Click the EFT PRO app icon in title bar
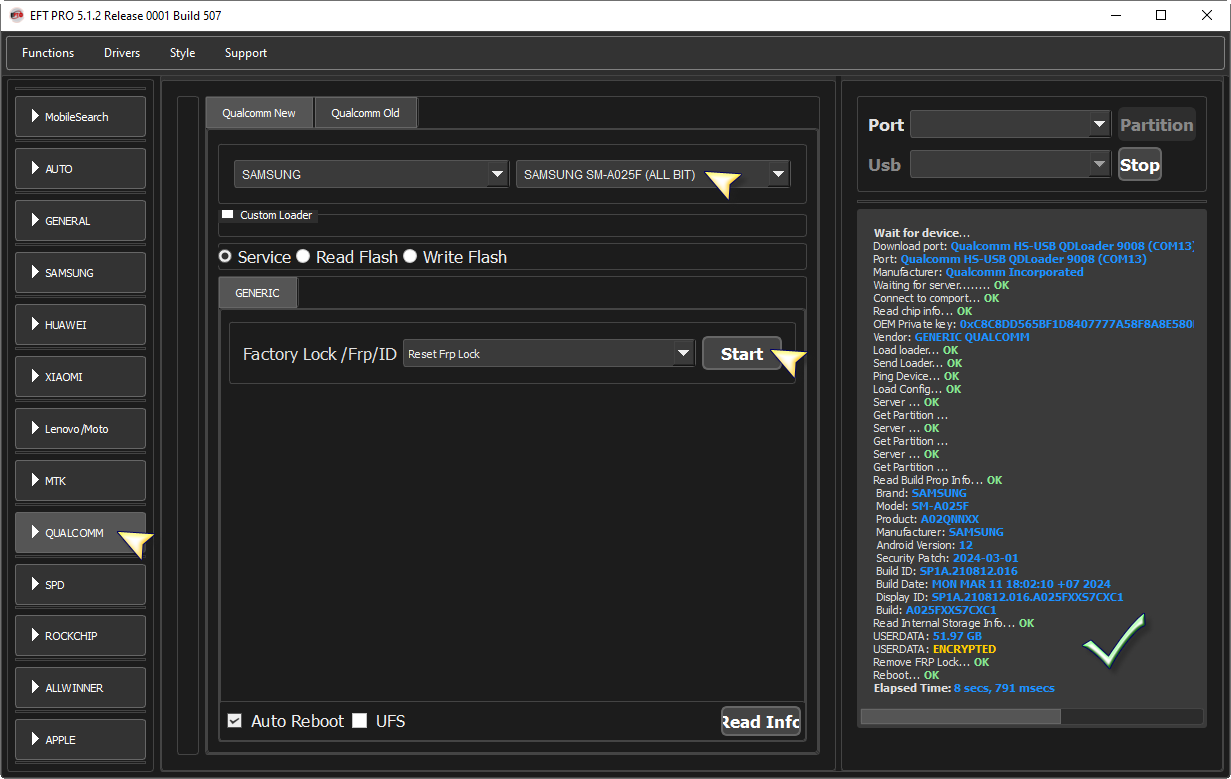Image resolution: width=1231 pixels, height=779 pixels. point(17,16)
